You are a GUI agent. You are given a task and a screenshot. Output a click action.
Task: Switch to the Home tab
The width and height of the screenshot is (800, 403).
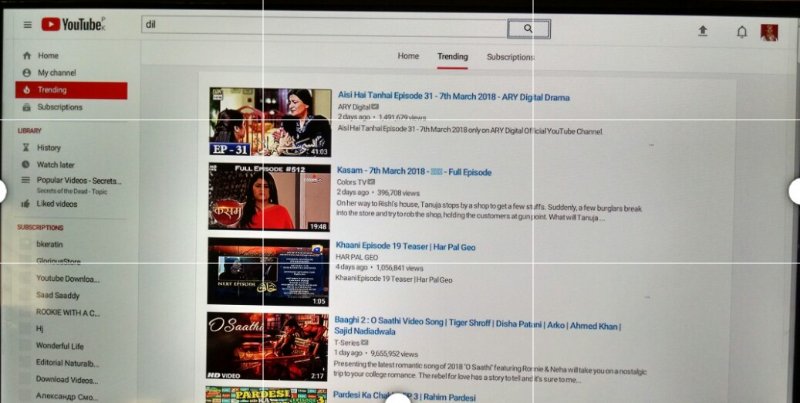408,56
